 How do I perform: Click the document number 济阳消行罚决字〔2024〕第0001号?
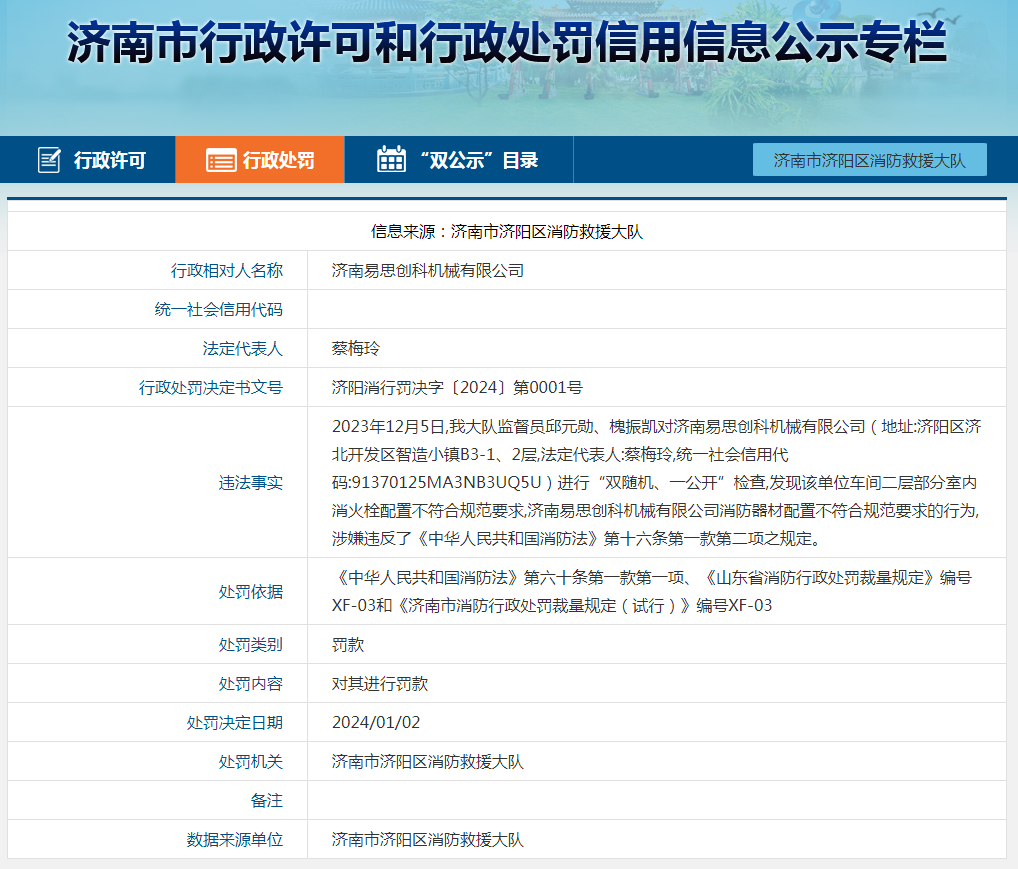click(457, 387)
